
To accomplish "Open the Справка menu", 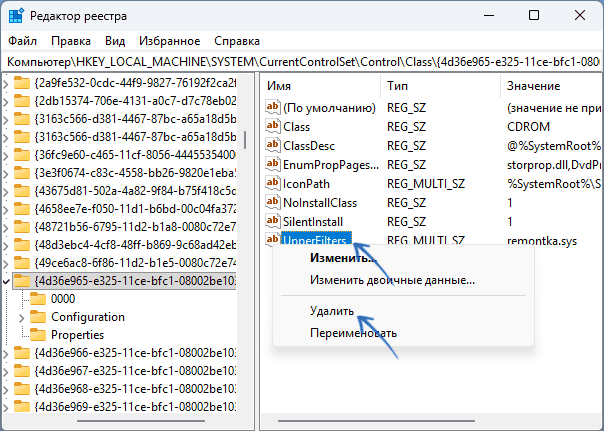I will (237, 41).
